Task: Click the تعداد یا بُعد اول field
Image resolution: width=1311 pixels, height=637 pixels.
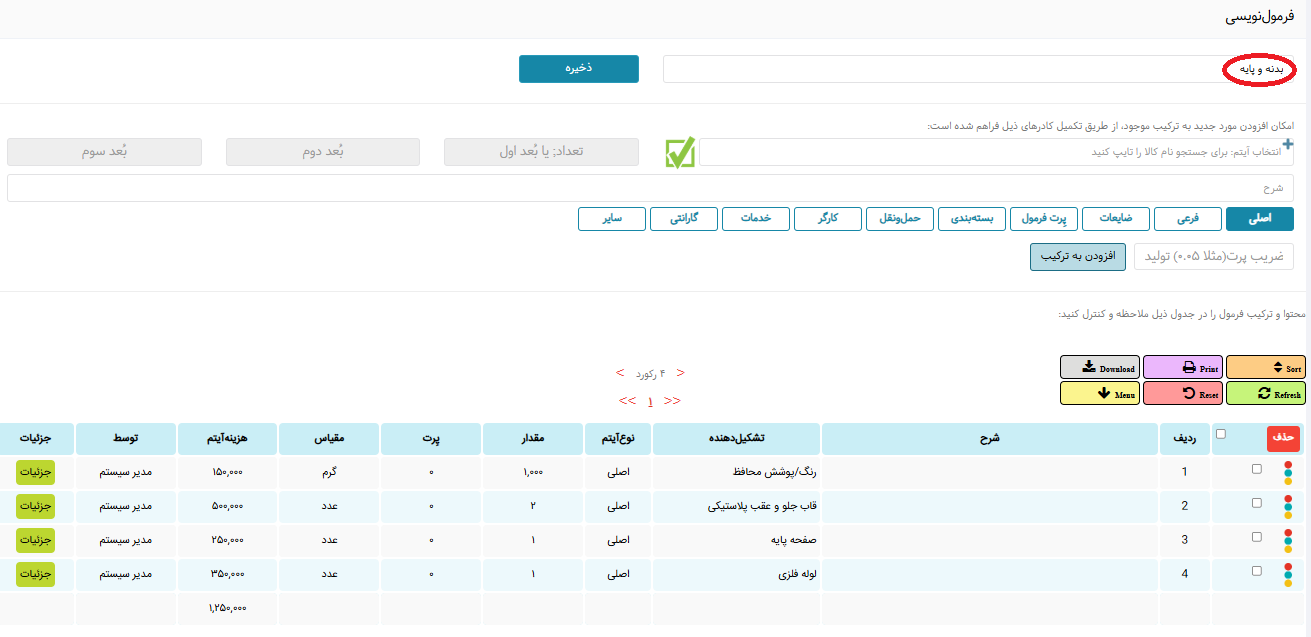Action: coord(541,152)
